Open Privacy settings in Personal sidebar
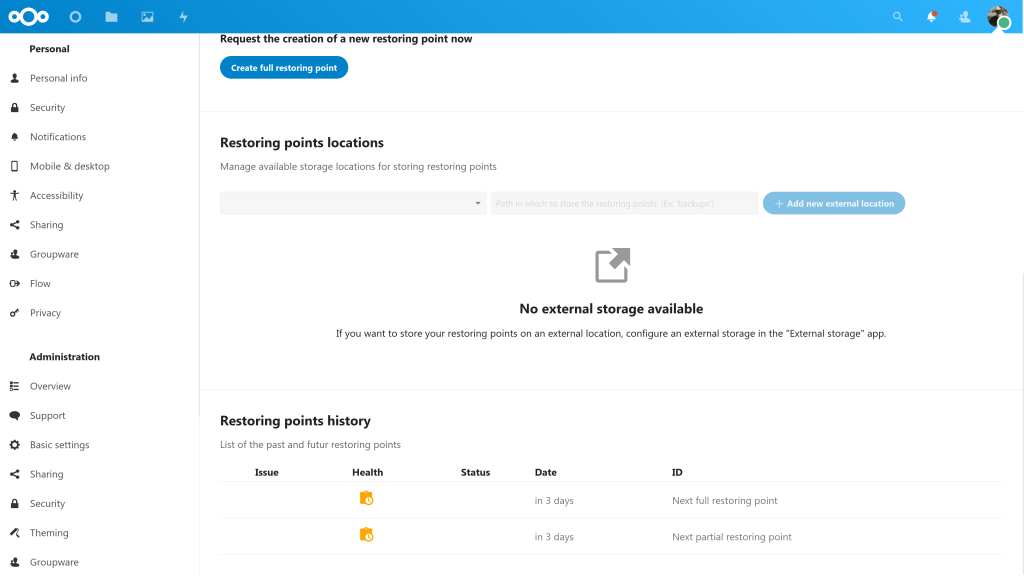The image size is (1024, 576). (45, 313)
